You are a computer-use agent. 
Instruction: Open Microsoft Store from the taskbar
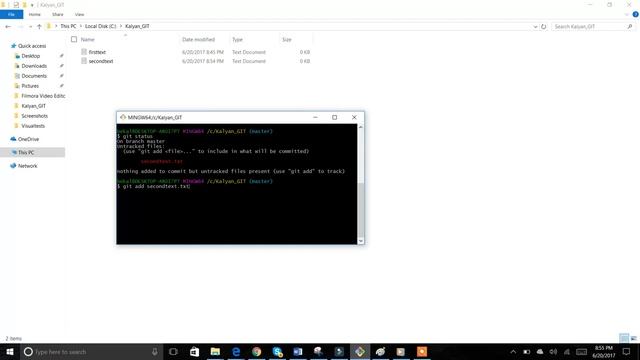[x=194, y=351]
